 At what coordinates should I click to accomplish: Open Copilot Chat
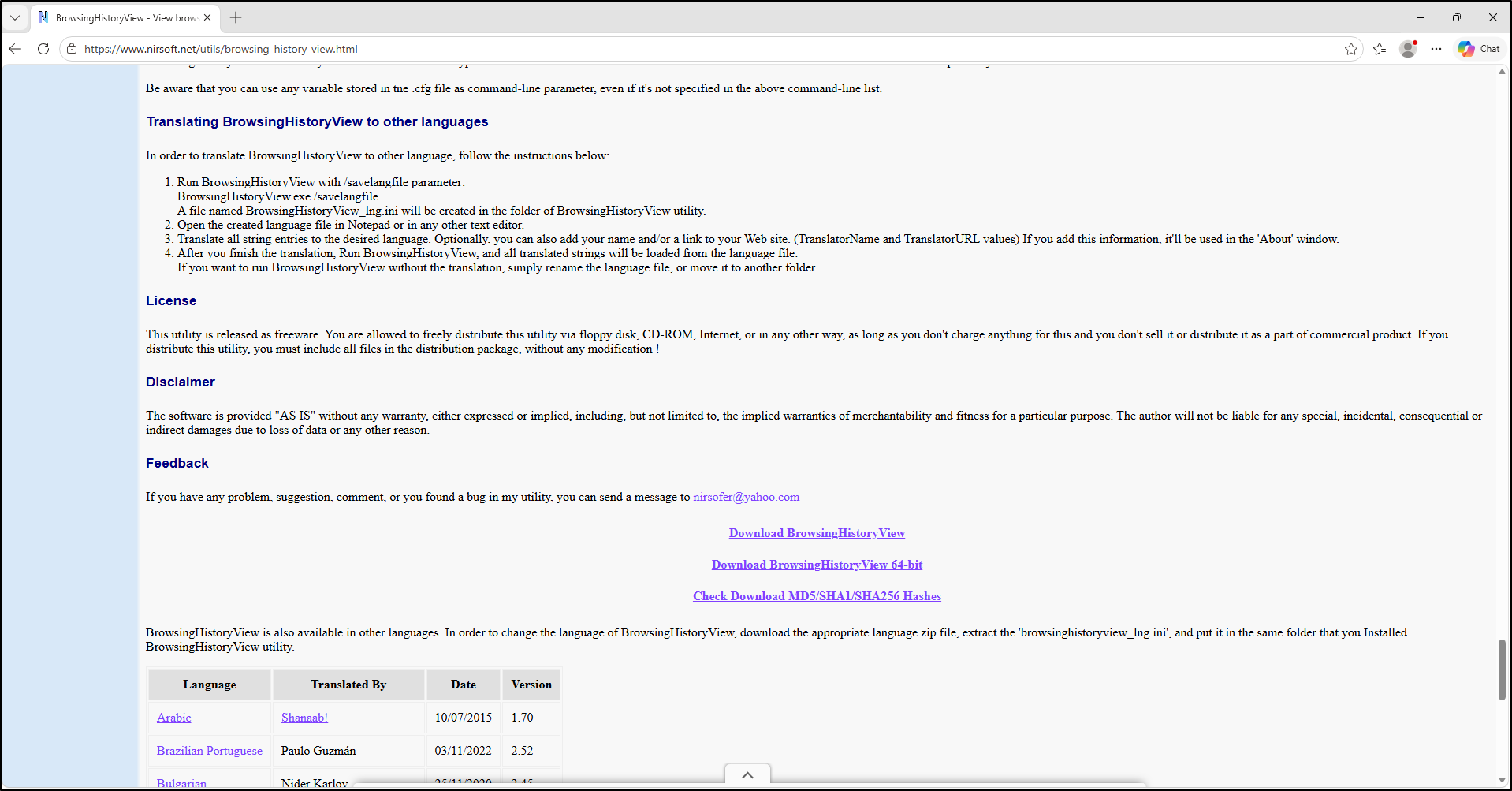(1479, 49)
